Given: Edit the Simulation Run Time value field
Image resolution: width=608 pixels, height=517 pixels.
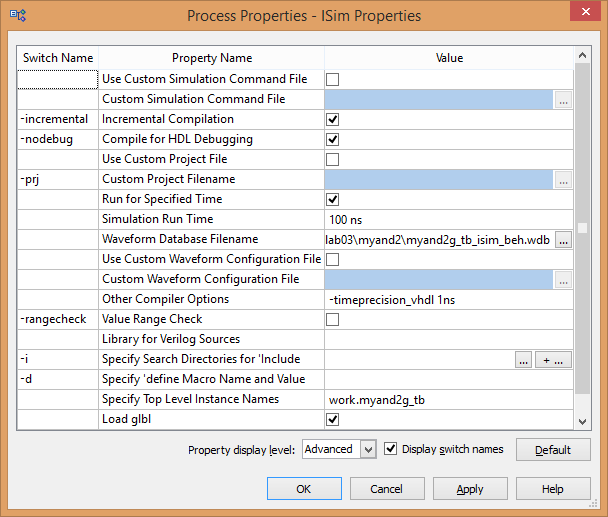Looking at the screenshot, I should coord(449,220).
